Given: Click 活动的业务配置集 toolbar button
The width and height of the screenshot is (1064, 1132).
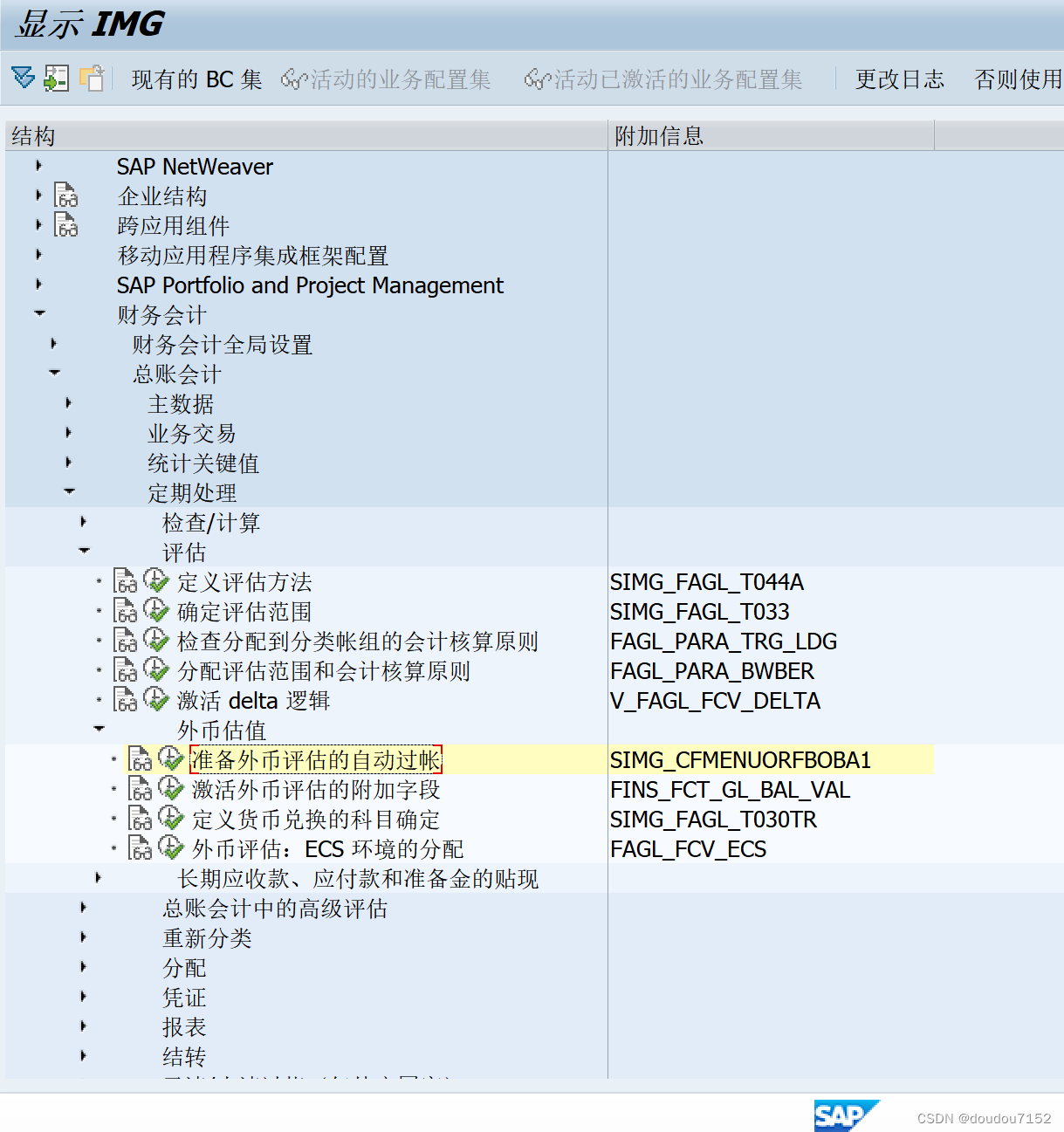Looking at the screenshot, I should coord(386,79).
